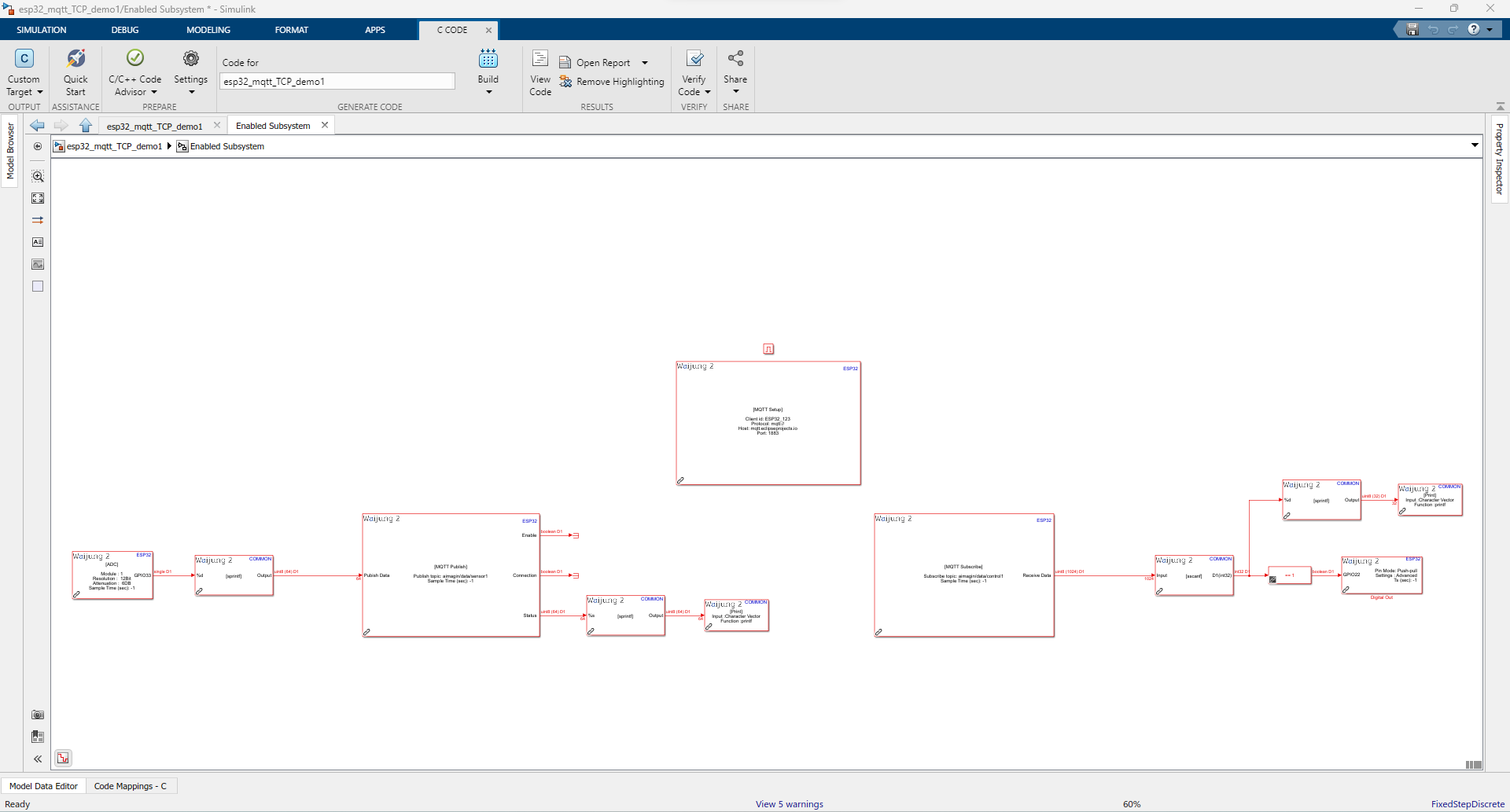Close the C CODE ribbon tab
This screenshot has height=812, width=1510.
(x=488, y=30)
